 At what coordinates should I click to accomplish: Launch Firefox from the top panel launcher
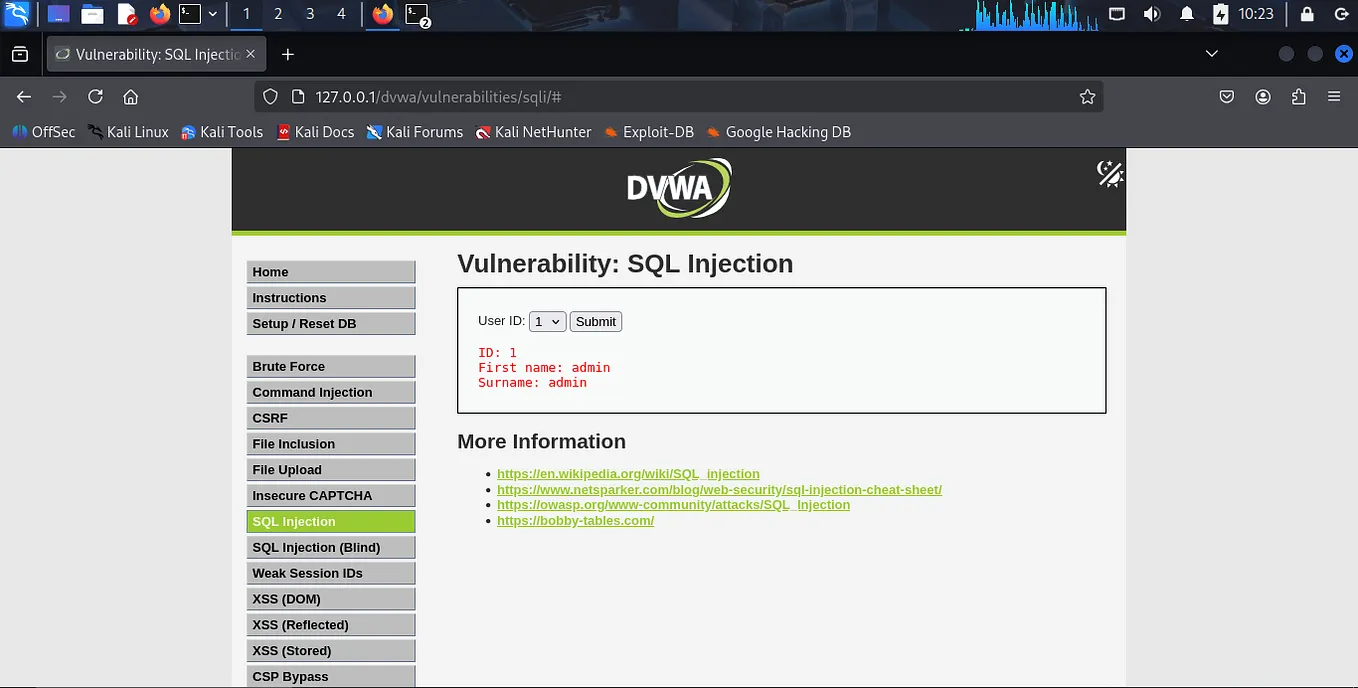click(x=159, y=14)
